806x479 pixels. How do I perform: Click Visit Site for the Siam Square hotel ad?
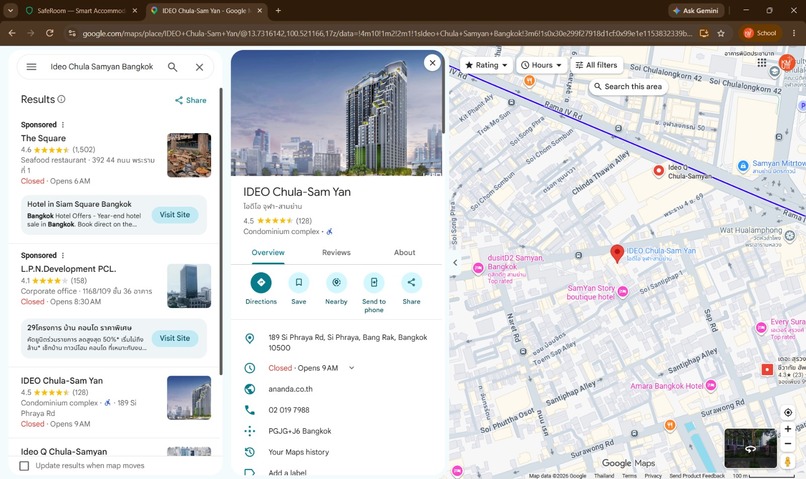(175, 215)
